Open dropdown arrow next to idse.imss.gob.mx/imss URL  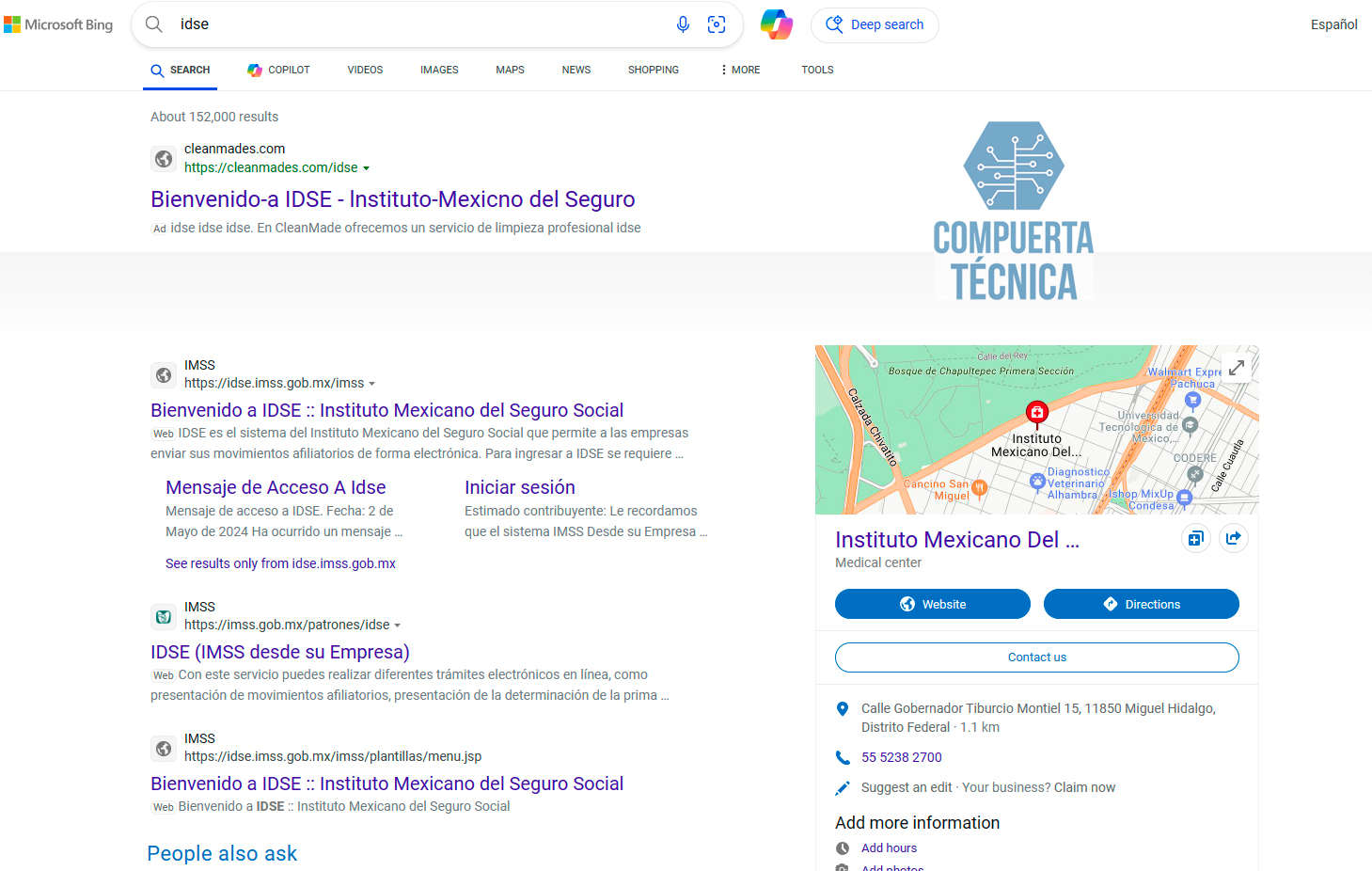point(372,384)
